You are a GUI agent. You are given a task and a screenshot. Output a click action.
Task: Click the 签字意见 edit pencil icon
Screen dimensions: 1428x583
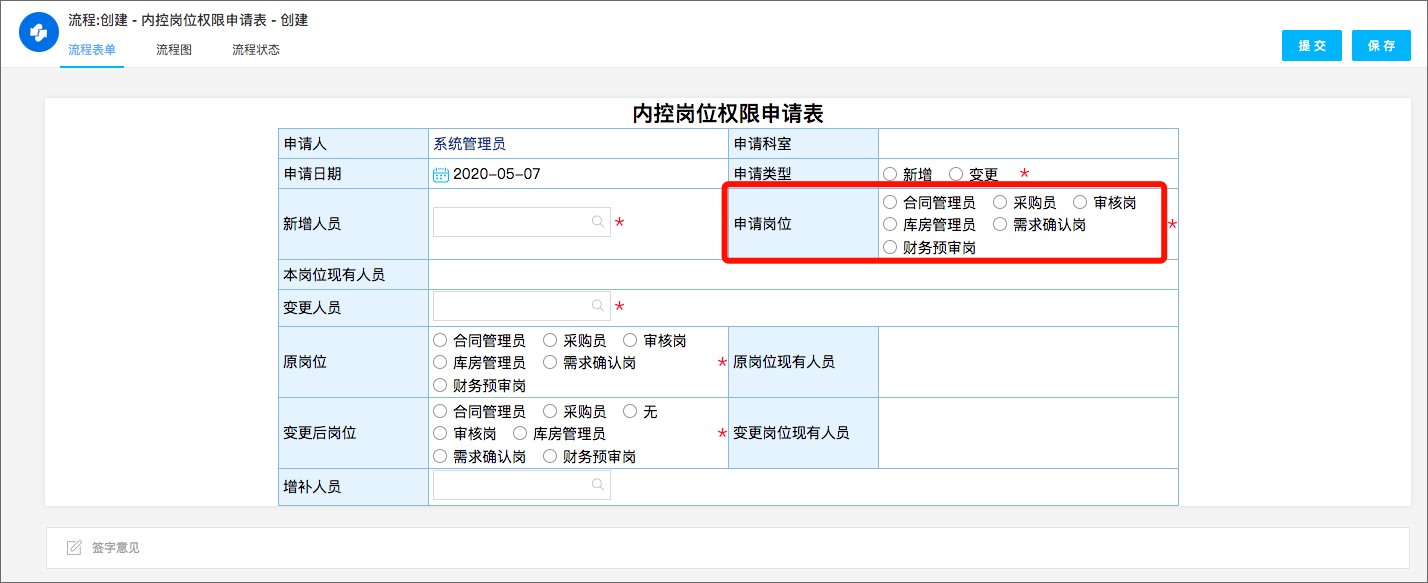coord(74,547)
